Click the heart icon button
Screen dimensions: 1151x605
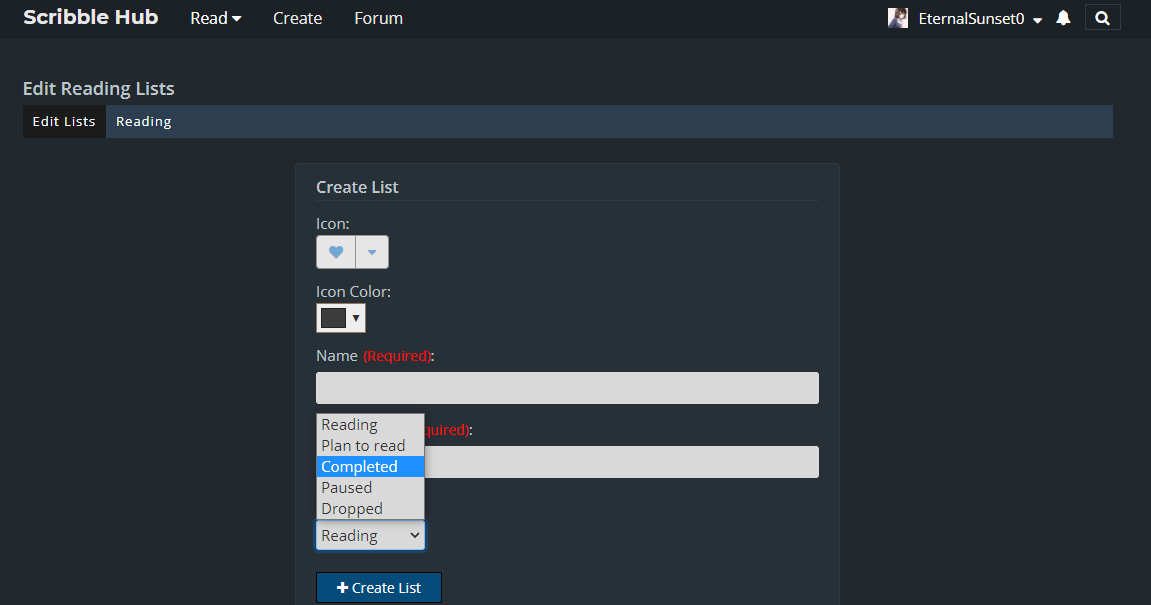tap(336, 252)
